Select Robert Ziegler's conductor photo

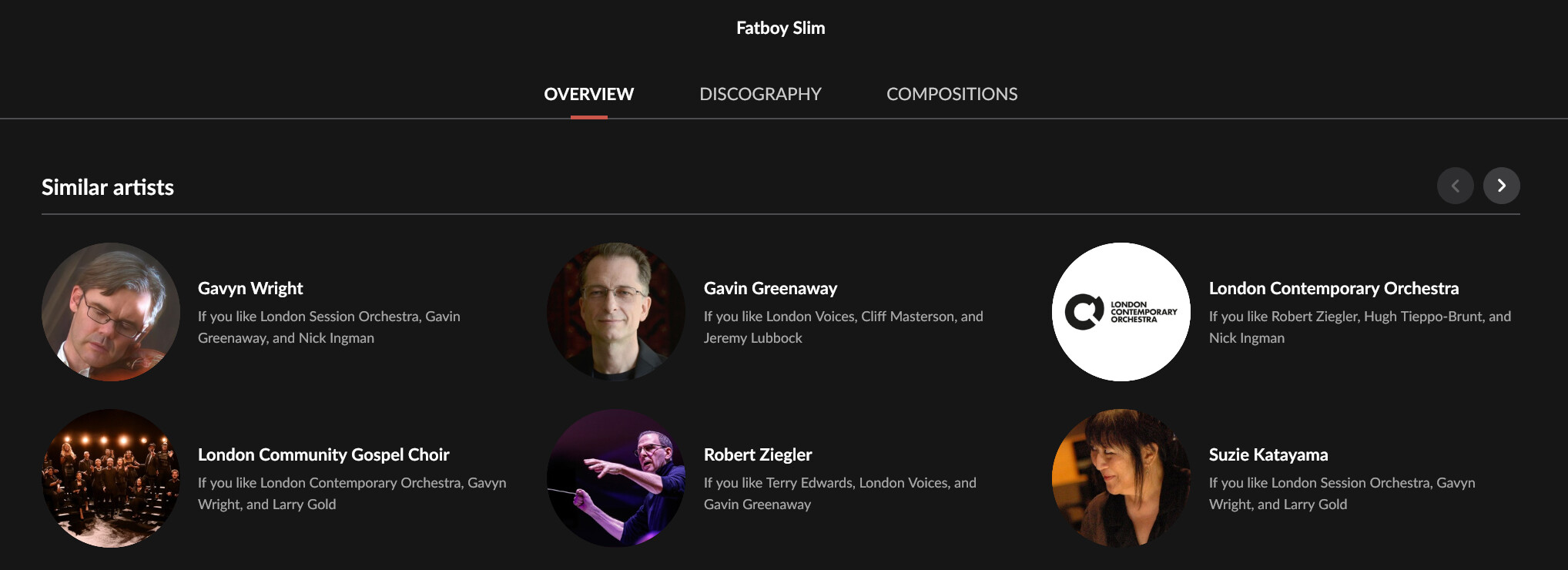click(x=616, y=478)
